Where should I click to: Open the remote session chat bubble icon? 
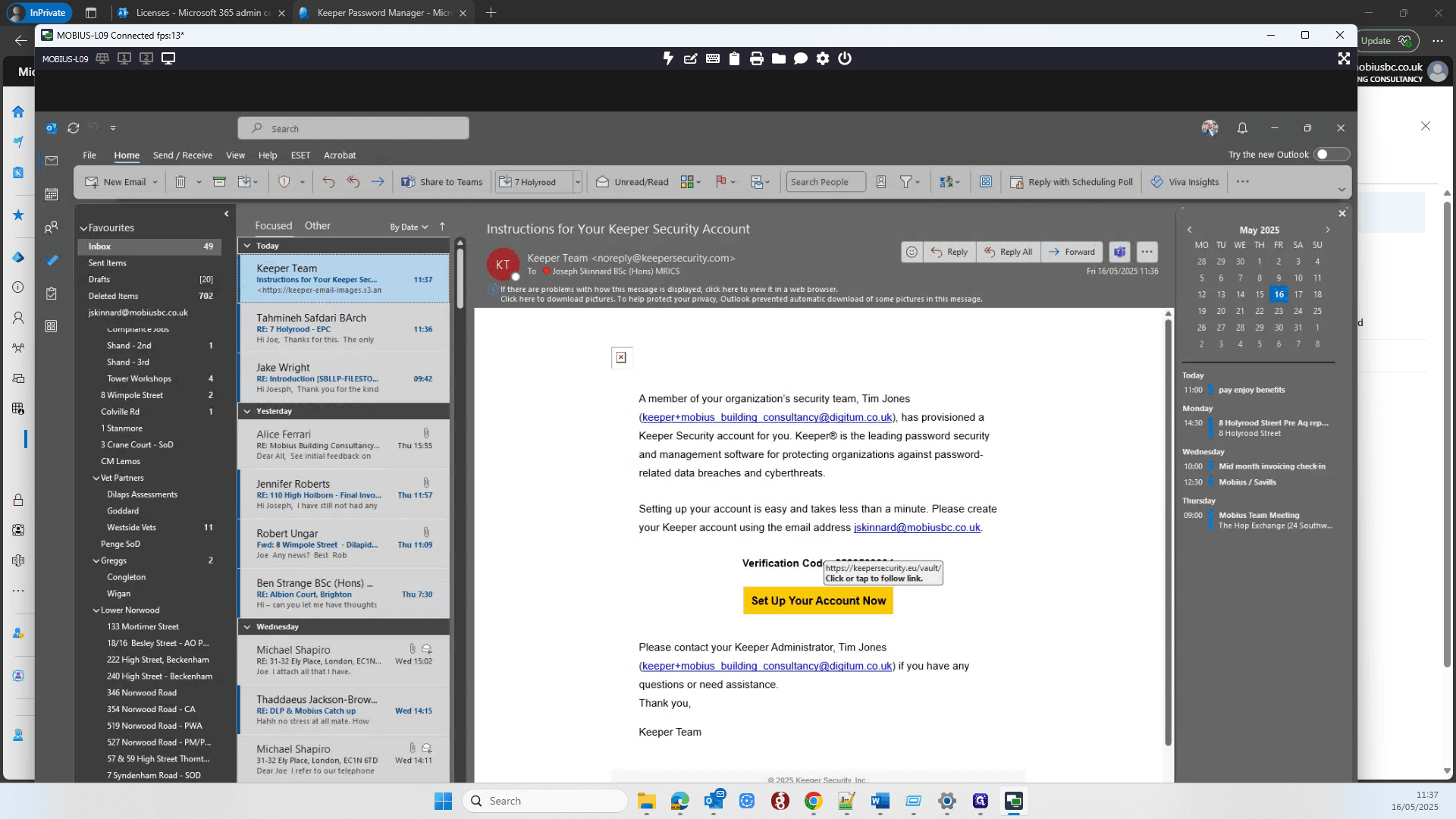click(801, 58)
